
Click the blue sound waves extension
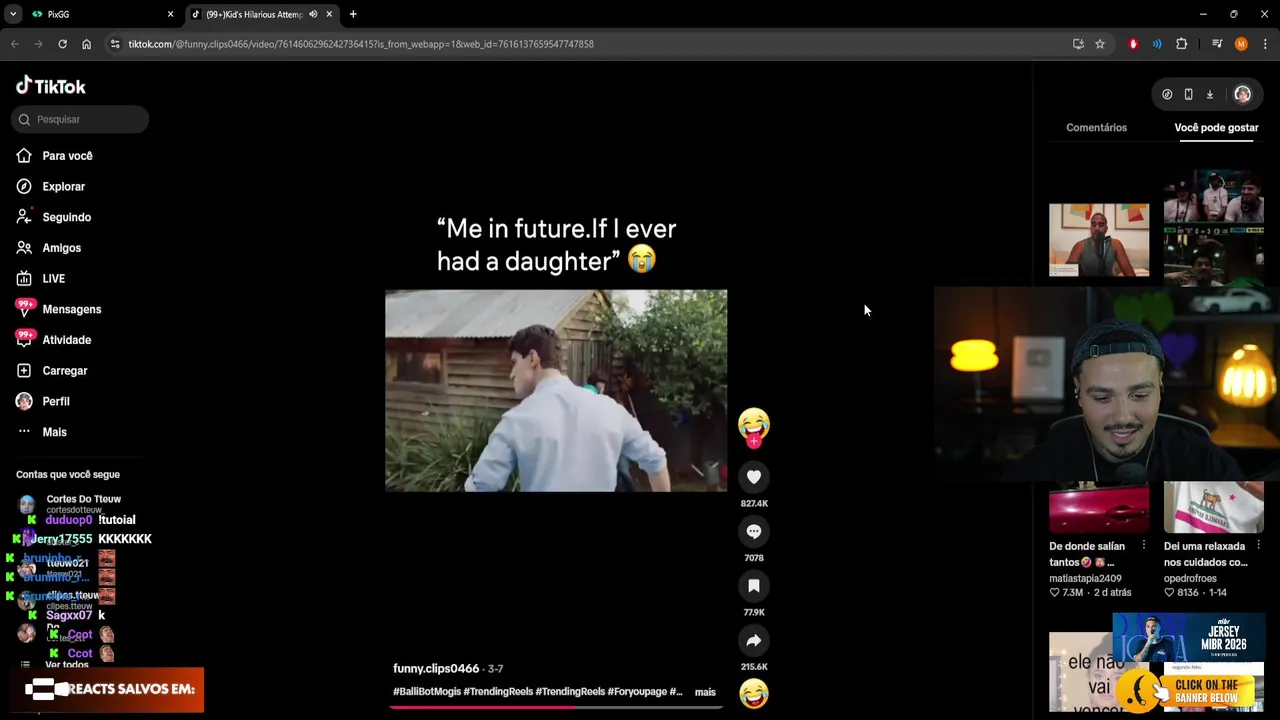pyautogui.click(x=1157, y=44)
